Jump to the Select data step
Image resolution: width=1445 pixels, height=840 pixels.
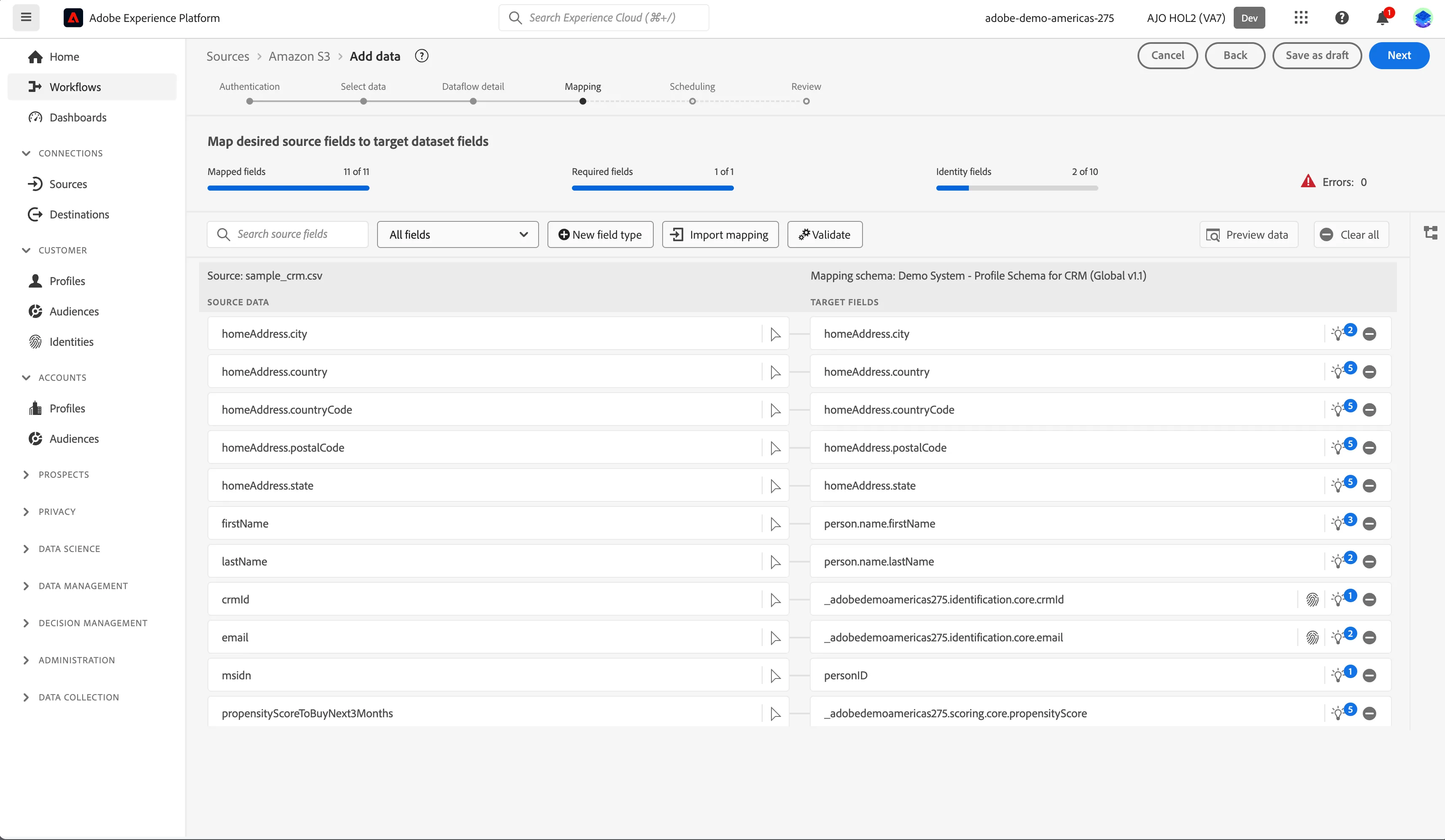[363, 101]
